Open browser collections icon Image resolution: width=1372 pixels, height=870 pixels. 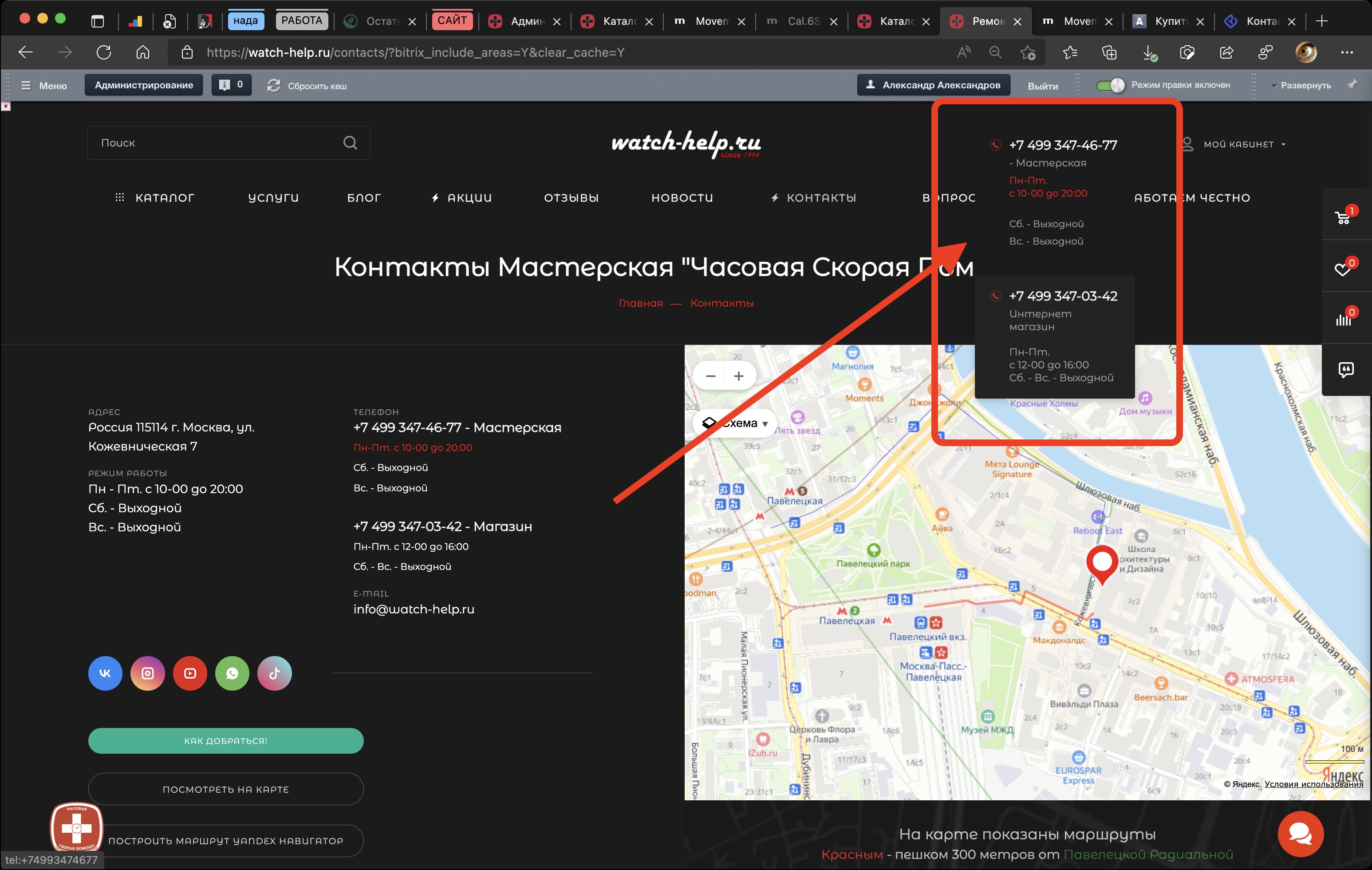pos(1109,52)
